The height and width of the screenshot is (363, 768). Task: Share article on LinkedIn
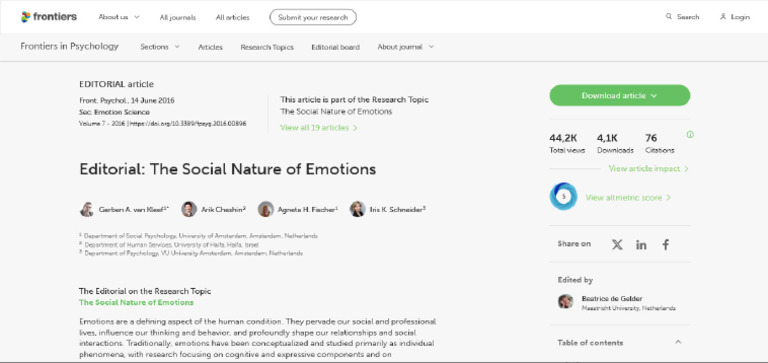tap(641, 245)
